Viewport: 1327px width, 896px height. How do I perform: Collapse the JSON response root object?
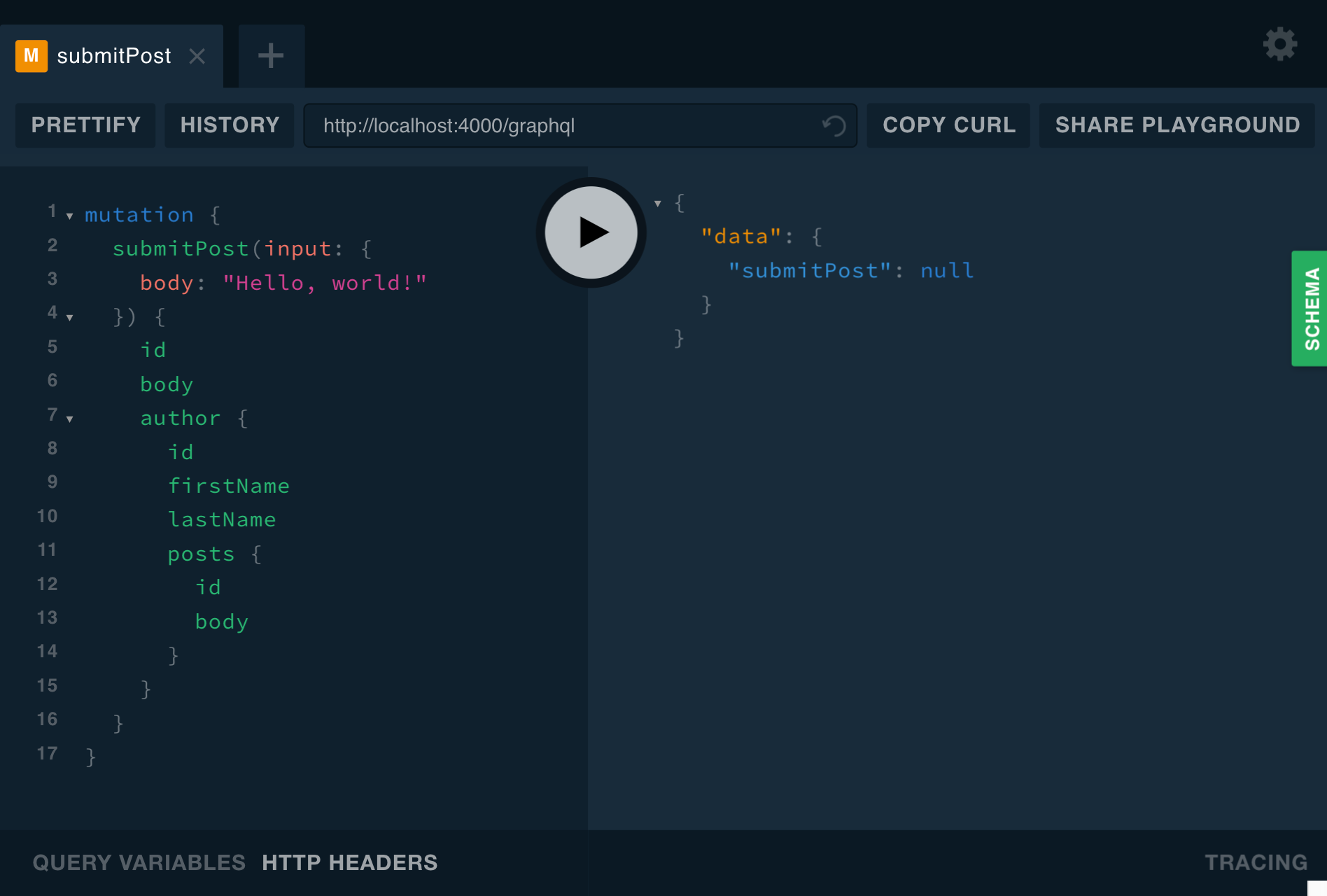coord(658,204)
